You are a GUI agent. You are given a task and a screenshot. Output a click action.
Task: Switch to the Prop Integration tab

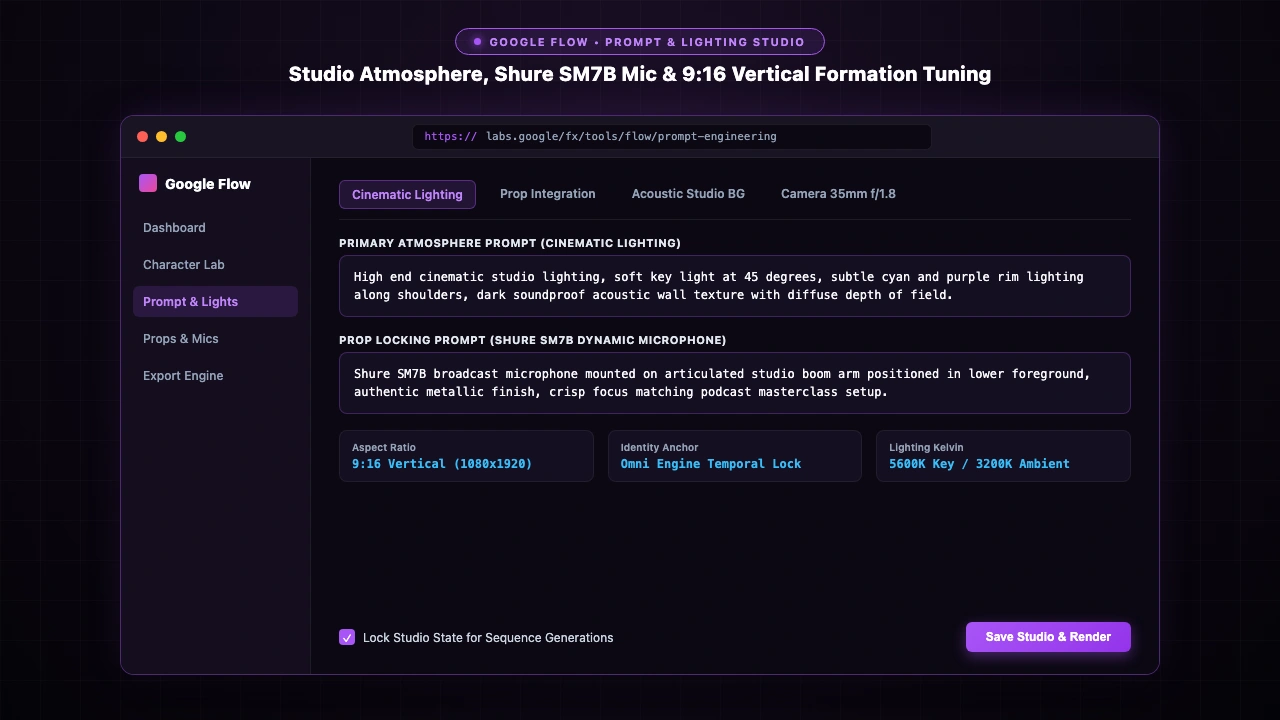click(548, 194)
